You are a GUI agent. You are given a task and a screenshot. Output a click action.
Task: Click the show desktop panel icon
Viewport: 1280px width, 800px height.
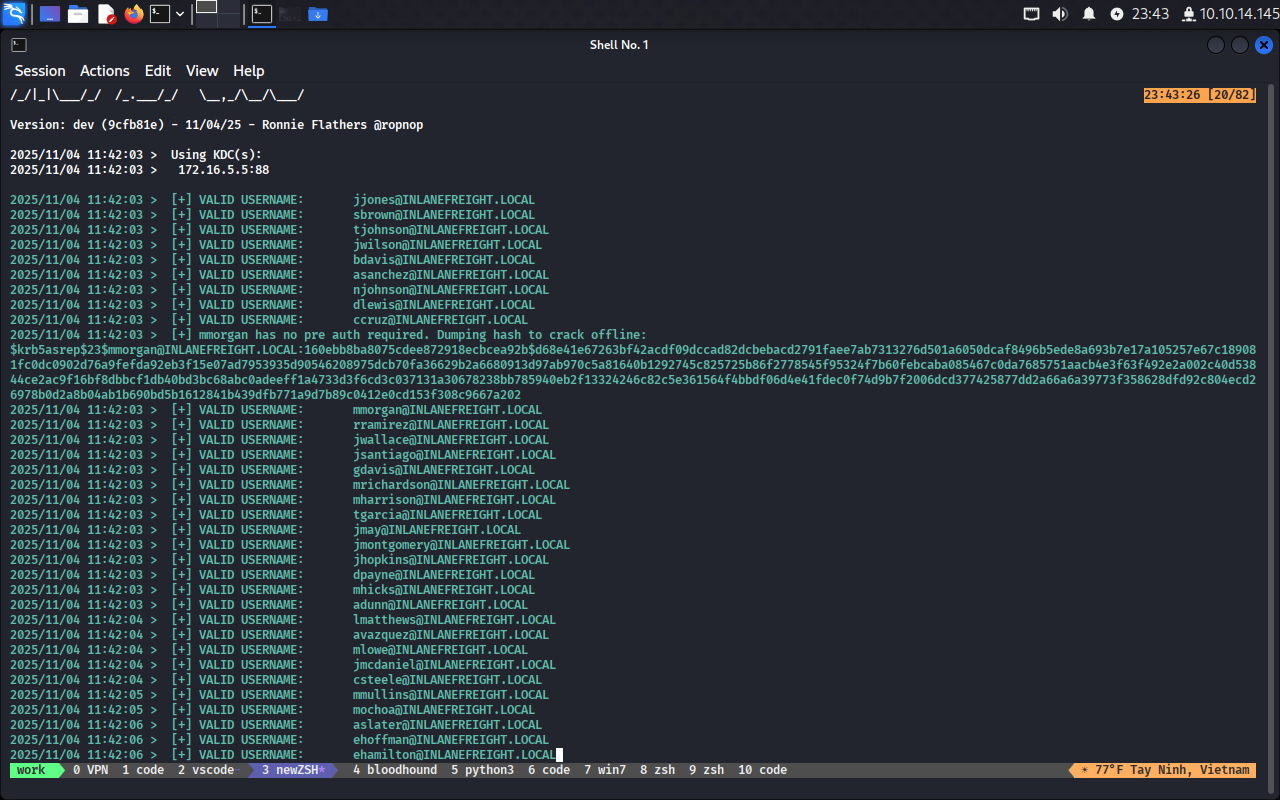pos(49,14)
